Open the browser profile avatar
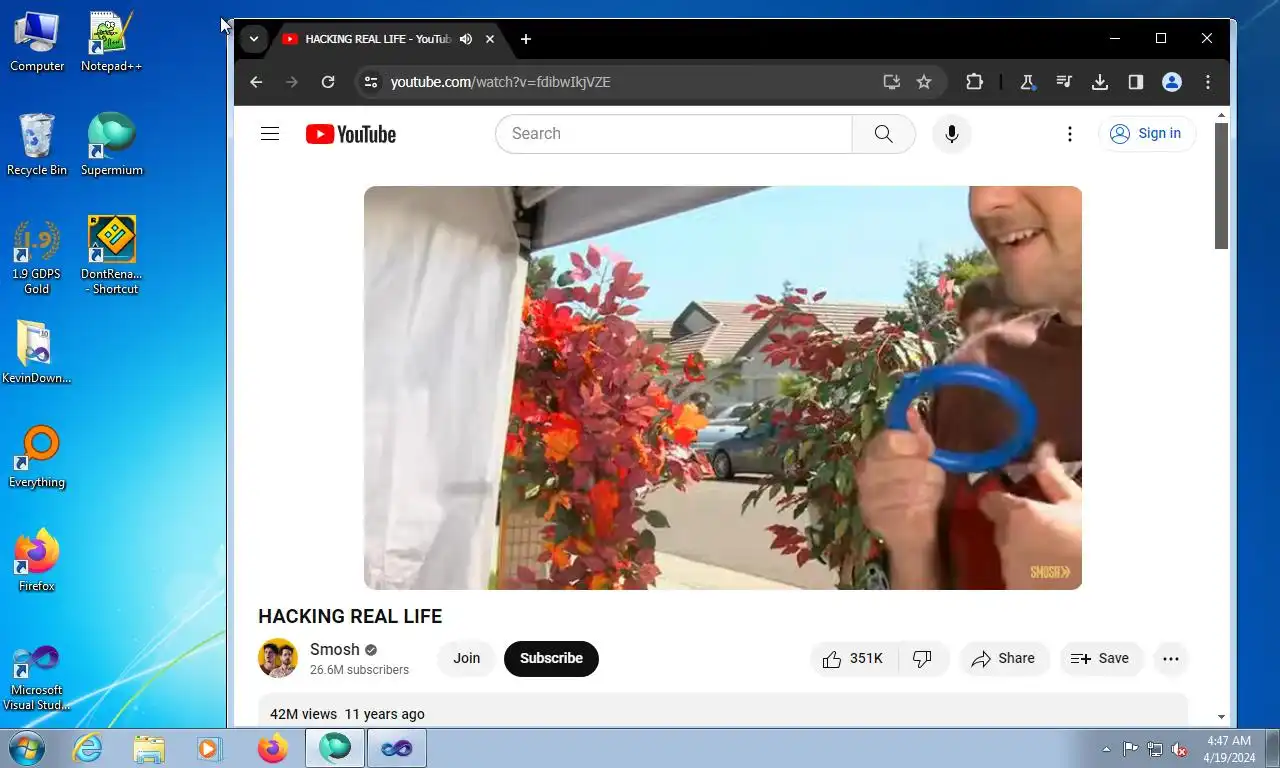Viewport: 1280px width, 768px height. point(1172,82)
